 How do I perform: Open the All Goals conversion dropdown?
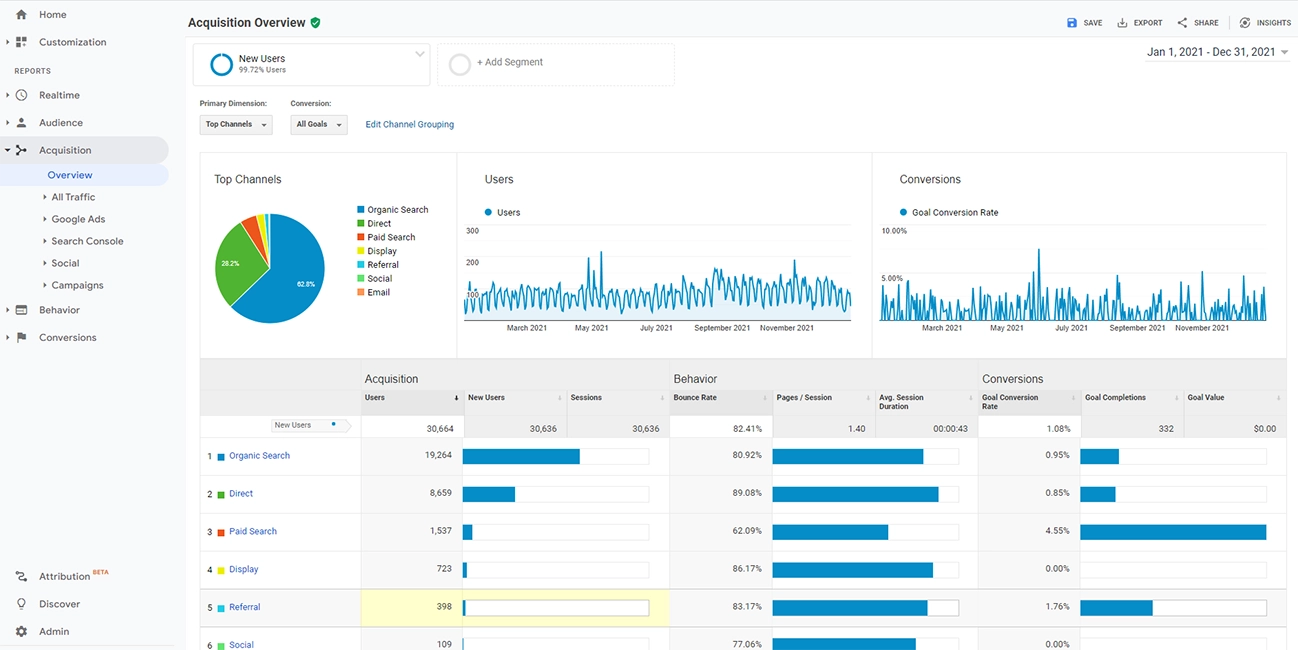point(319,125)
